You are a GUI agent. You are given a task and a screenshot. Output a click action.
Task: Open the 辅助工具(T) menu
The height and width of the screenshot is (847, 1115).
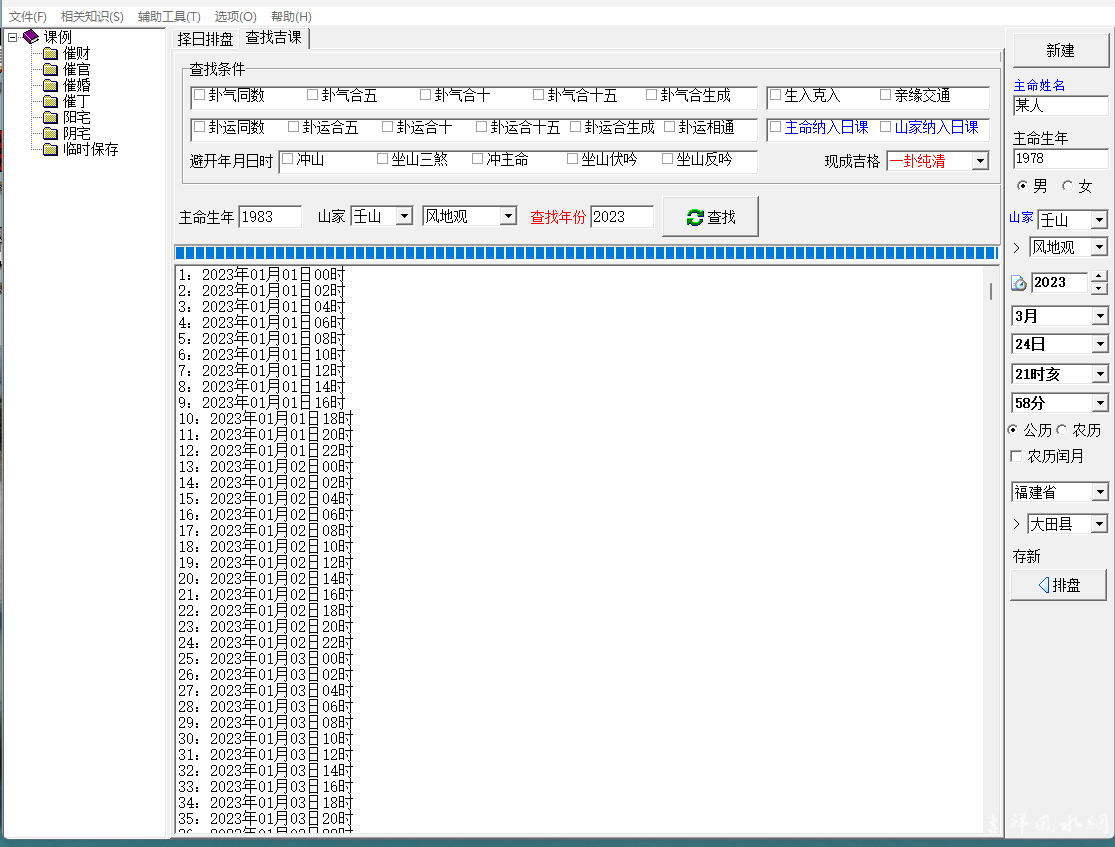[x=169, y=17]
